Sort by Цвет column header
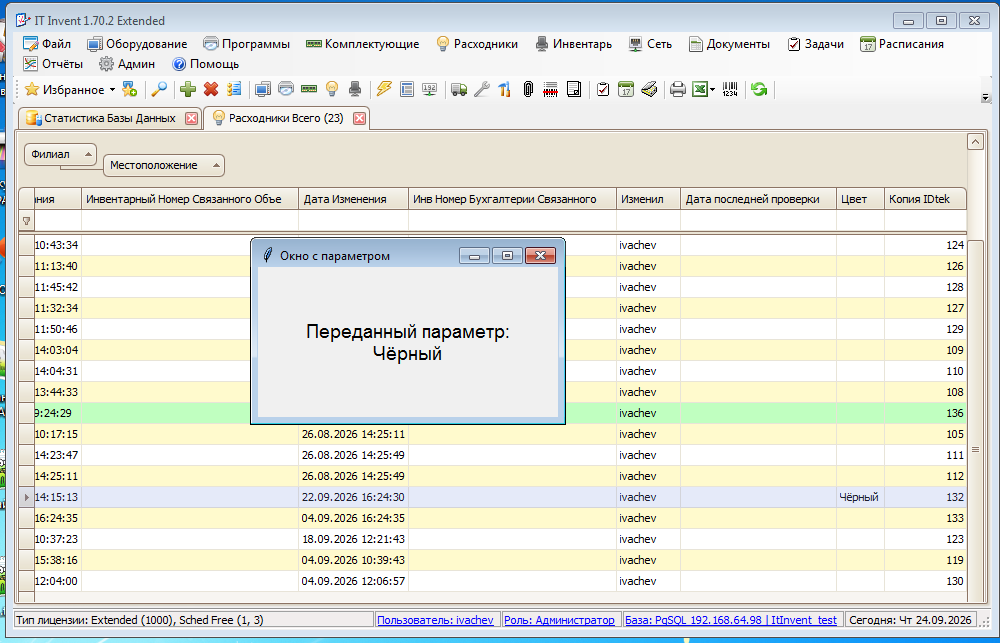 tap(860, 199)
